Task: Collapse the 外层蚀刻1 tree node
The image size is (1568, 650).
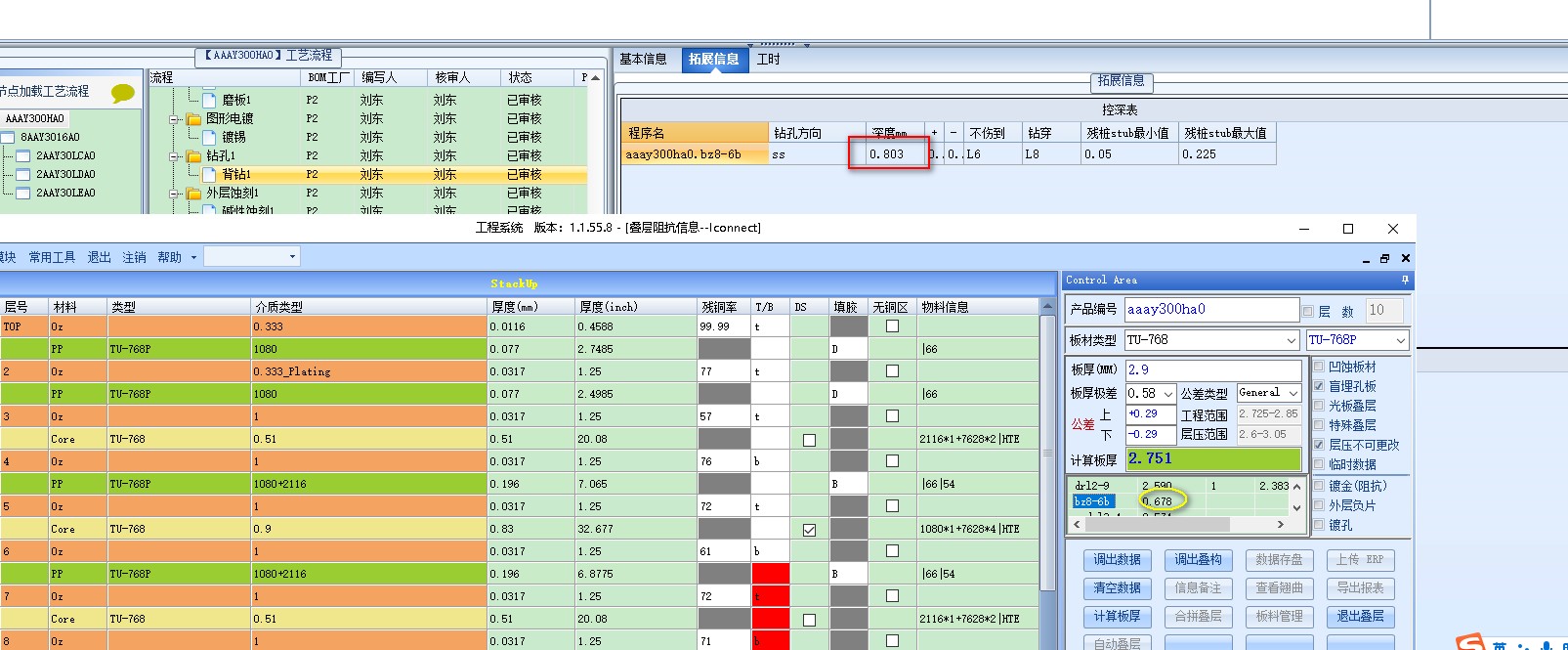Action: (x=175, y=194)
